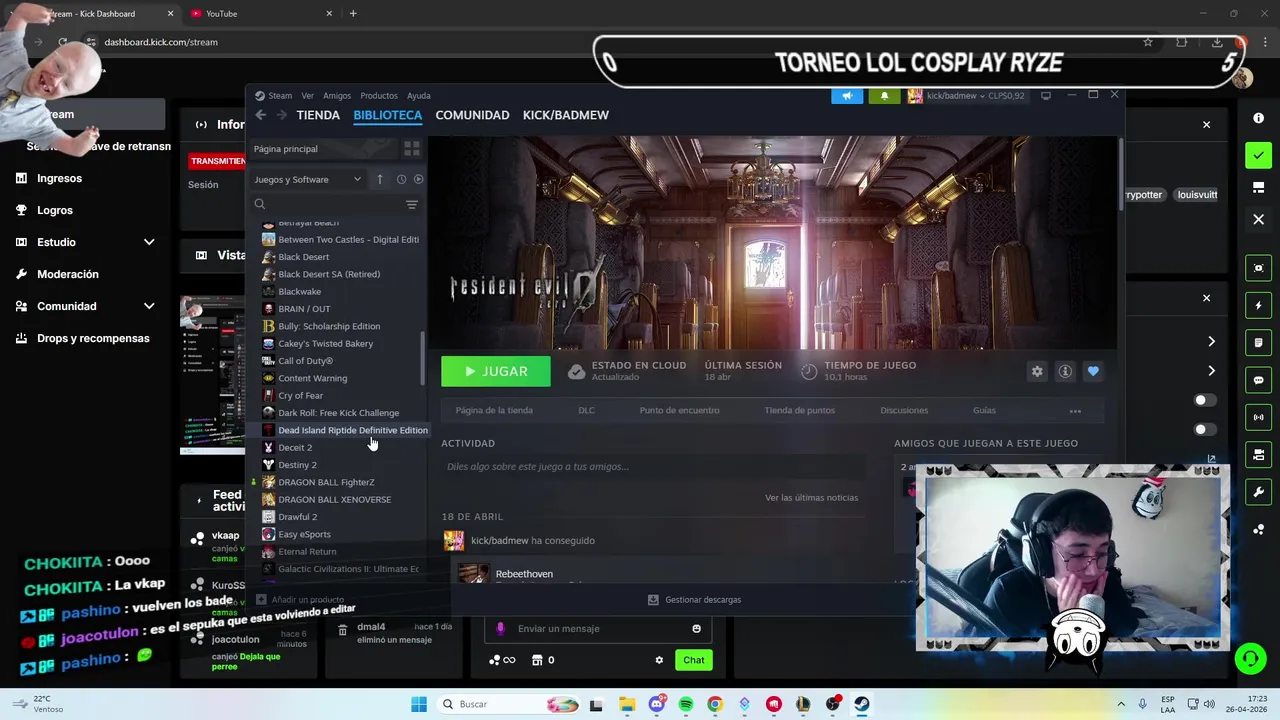Switch to COMUNIDAD tab in Steam

coord(472,115)
